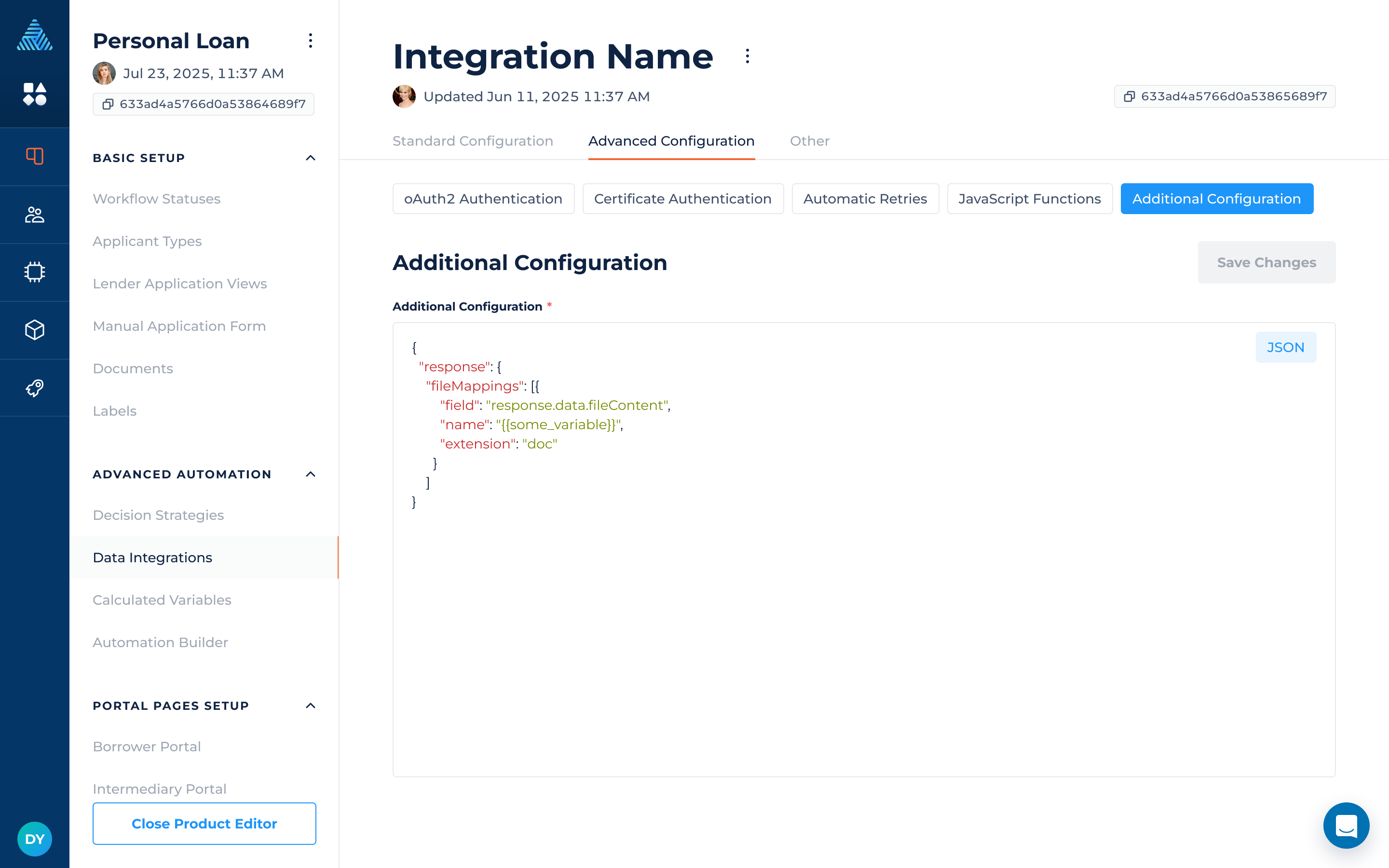The image size is (1389, 868).
Task: Open the people/users sidebar icon
Action: tap(34, 214)
